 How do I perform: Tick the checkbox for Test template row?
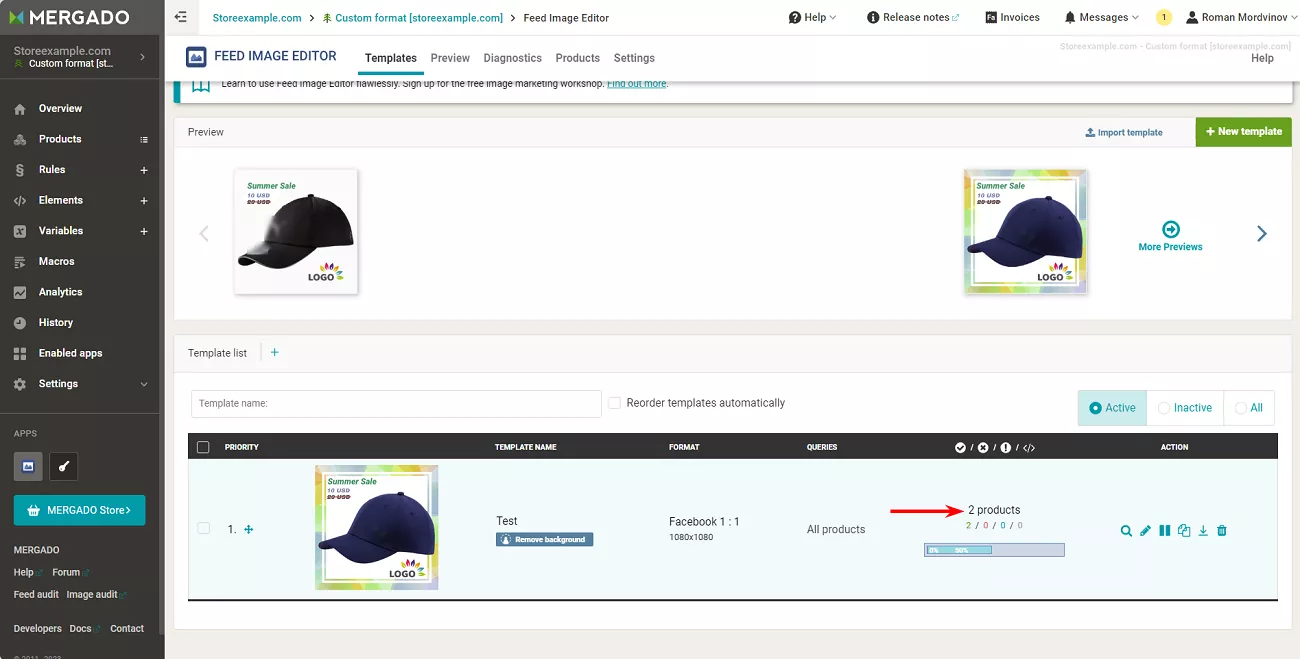pyautogui.click(x=204, y=528)
